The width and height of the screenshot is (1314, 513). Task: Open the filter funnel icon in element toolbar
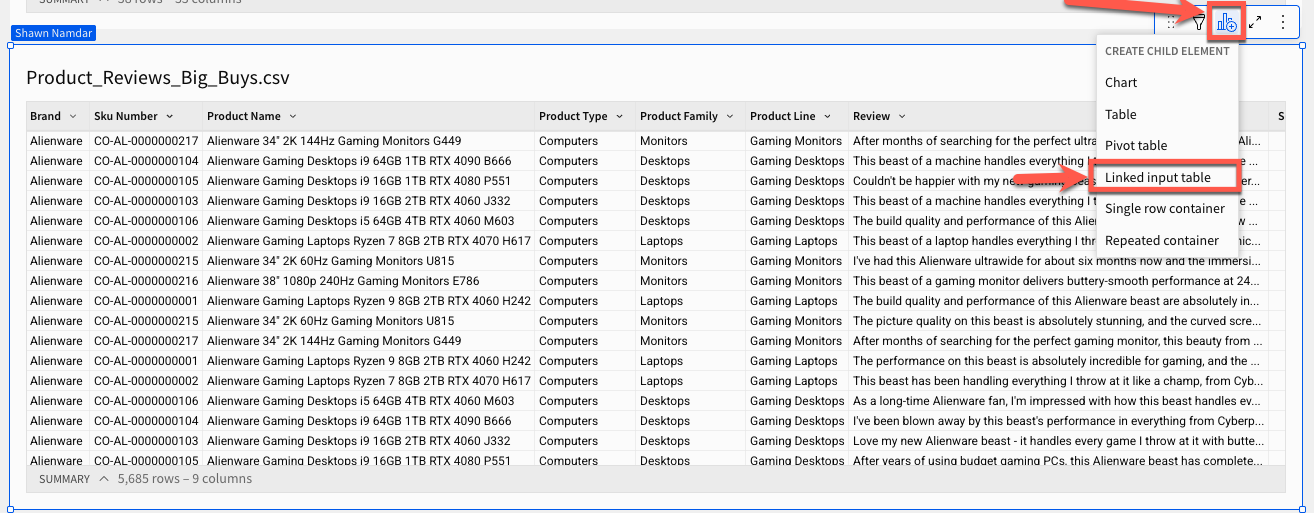1199,23
